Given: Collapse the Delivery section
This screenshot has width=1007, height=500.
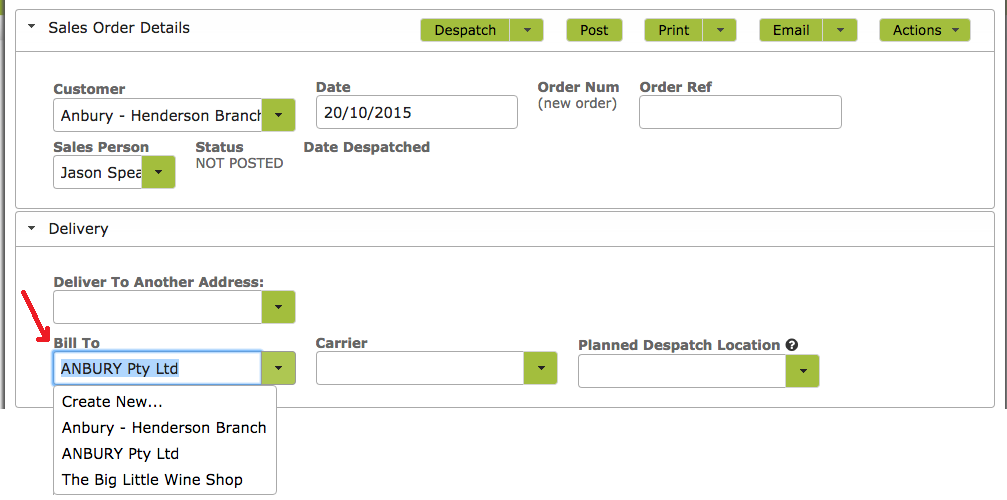Looking at the screenshot, I should (31, 228).
